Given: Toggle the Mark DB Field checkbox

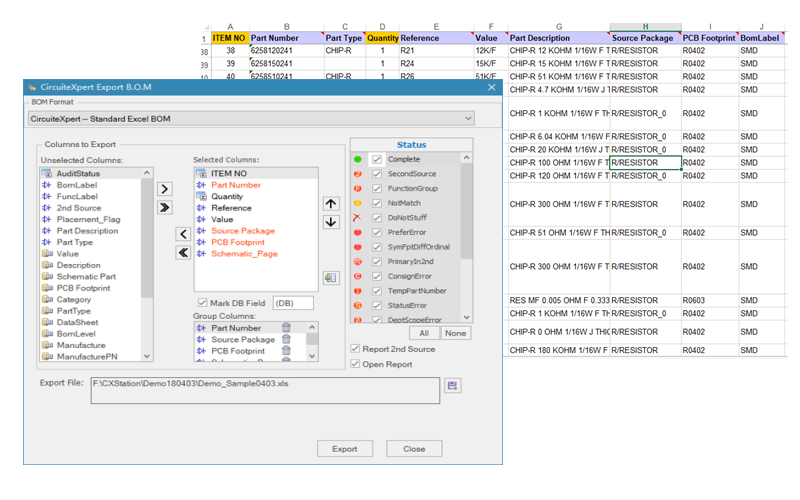Looking at the screenshot, I should (201, 303).
